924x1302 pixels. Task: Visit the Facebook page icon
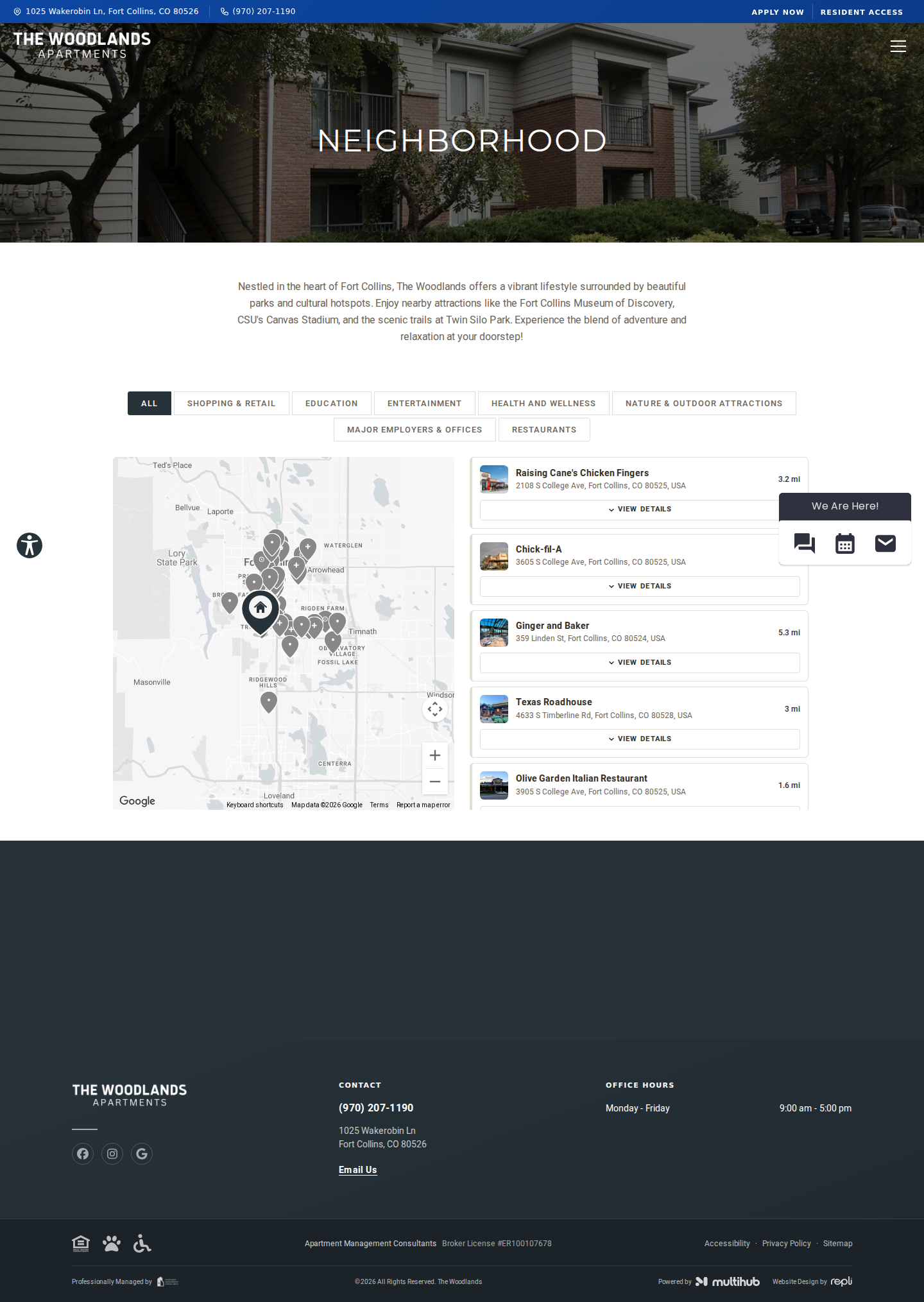click(x=83, y=1154)
